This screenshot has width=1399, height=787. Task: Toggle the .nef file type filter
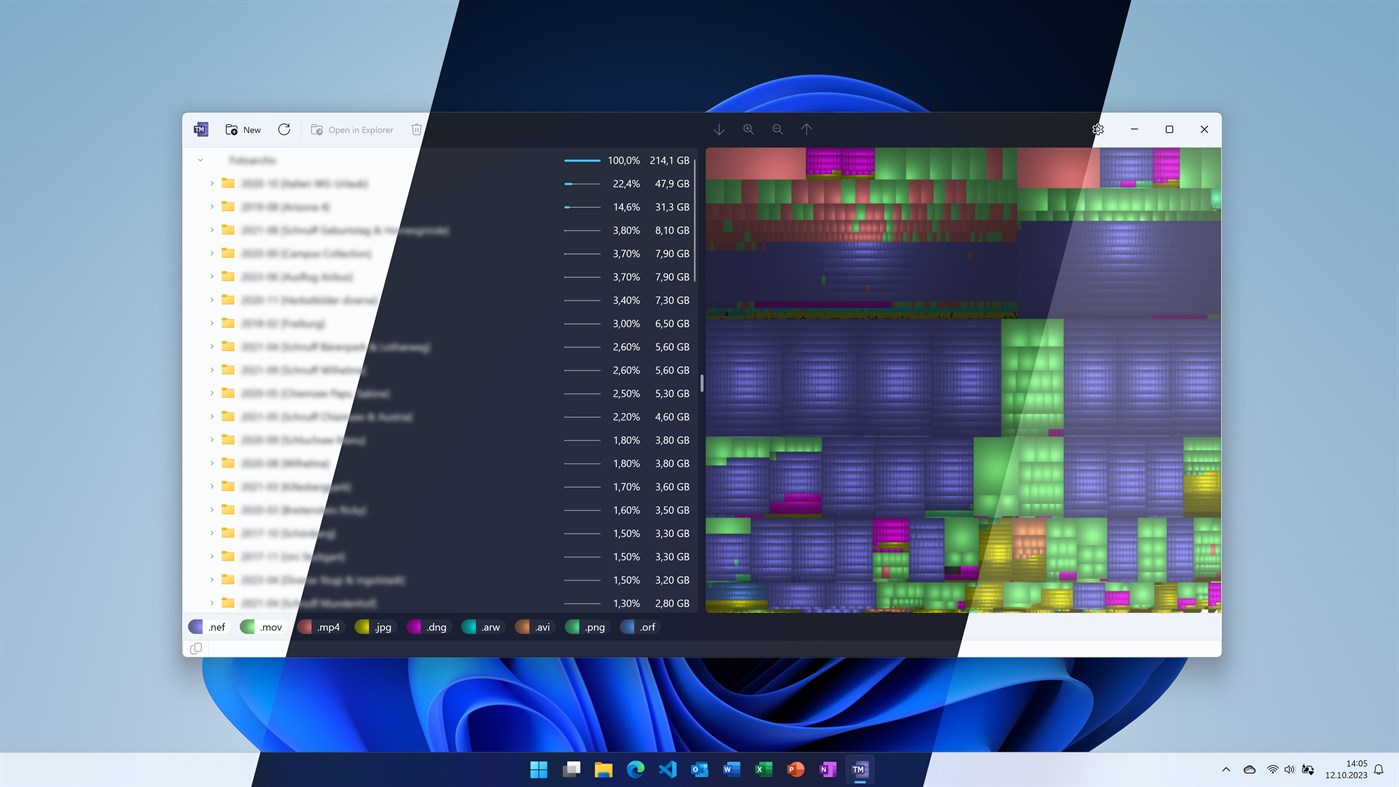pyautogui.click(x=207, y=627)
